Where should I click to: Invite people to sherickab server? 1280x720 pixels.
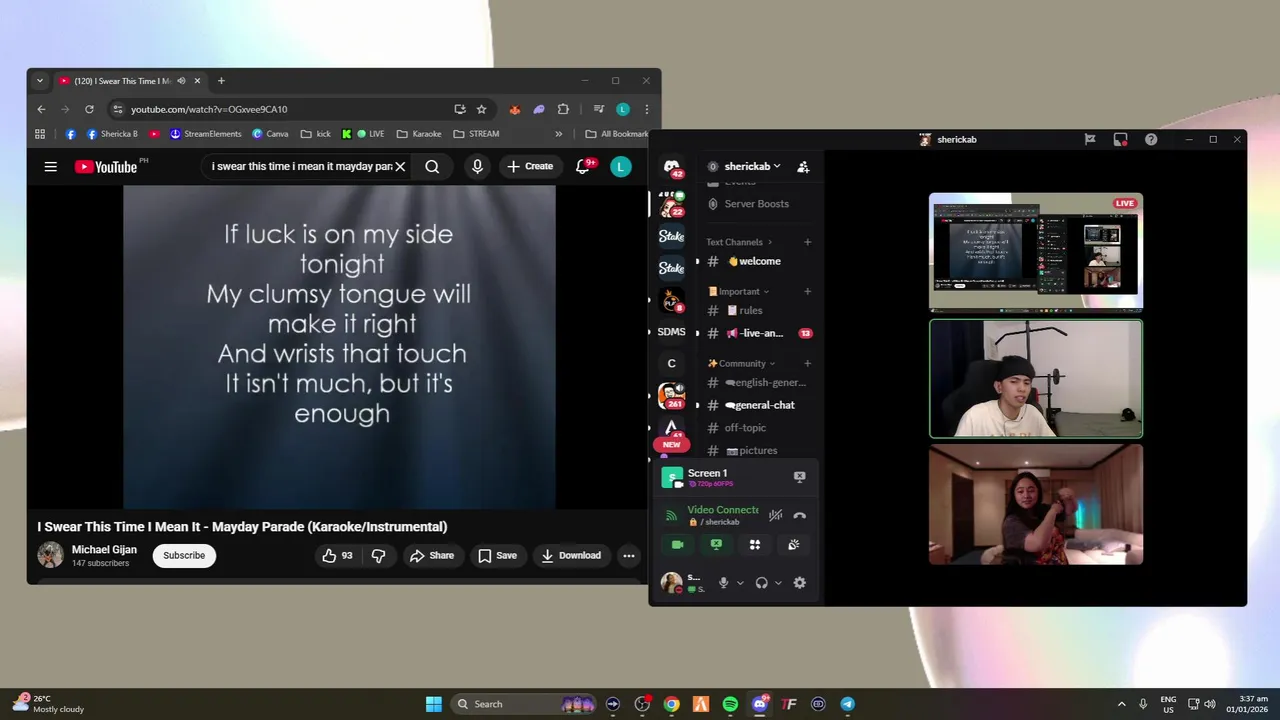803,167
